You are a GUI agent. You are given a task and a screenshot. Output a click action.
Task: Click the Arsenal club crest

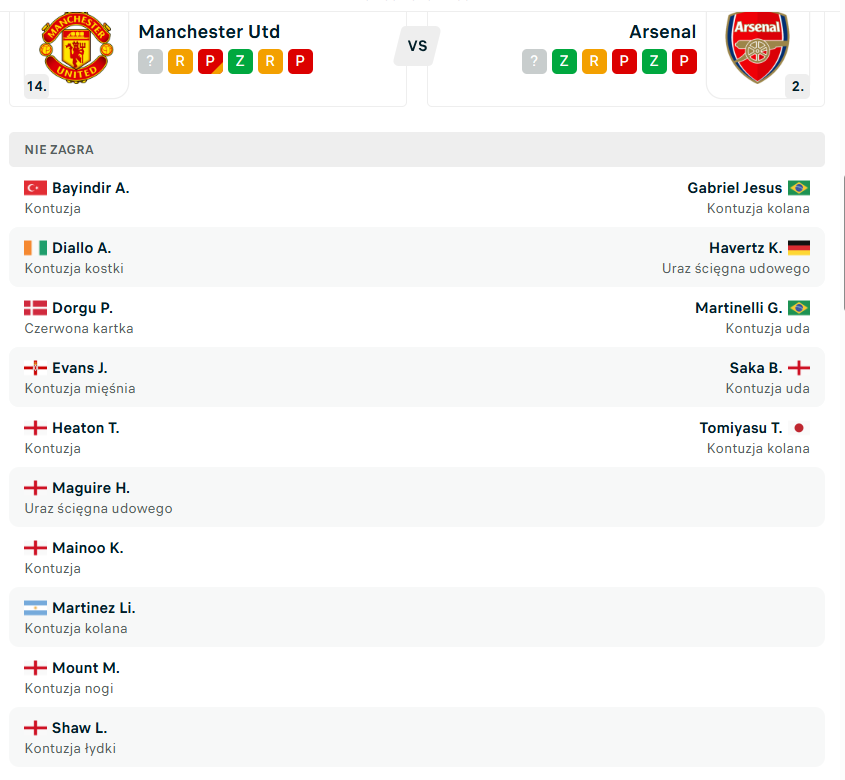757,47
